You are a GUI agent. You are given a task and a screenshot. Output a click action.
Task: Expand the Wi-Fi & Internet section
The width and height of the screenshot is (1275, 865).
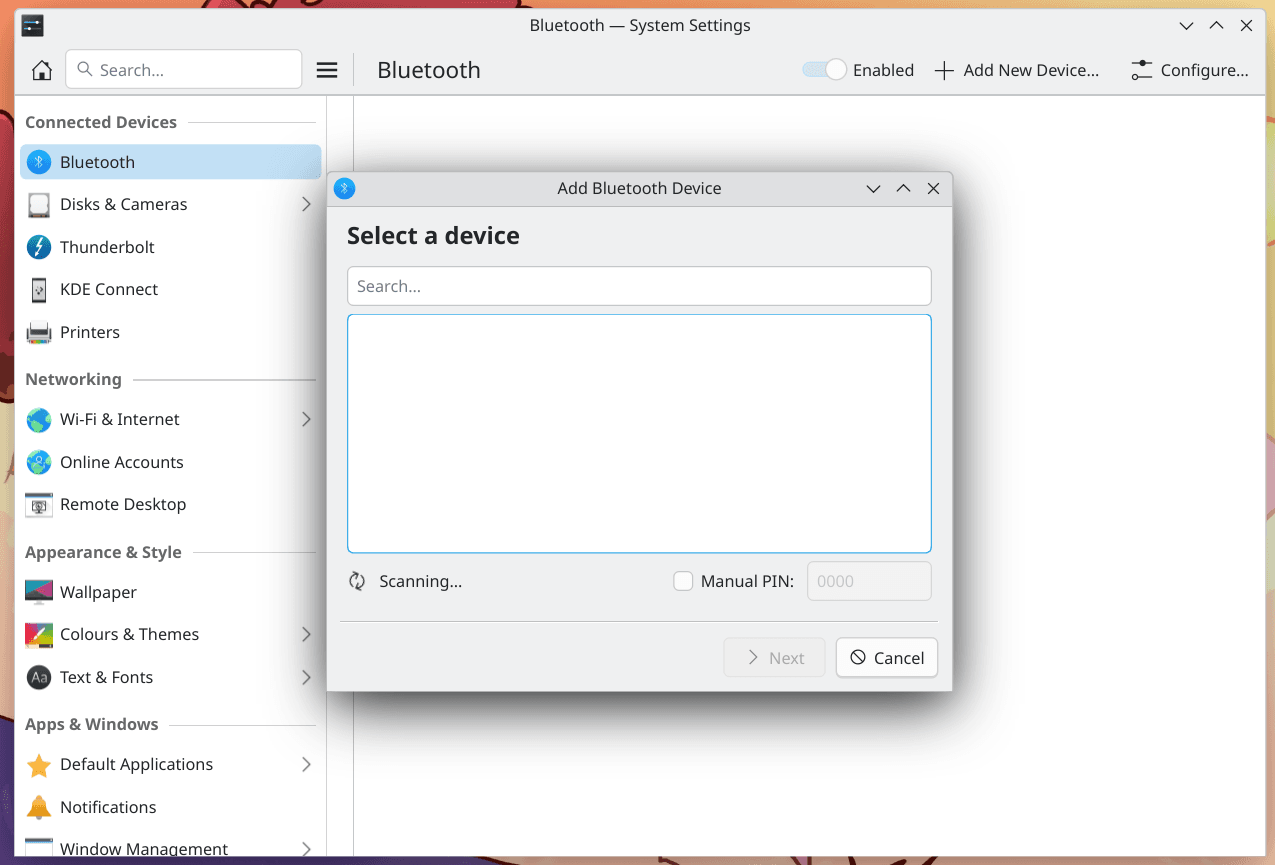click(306, 419)
